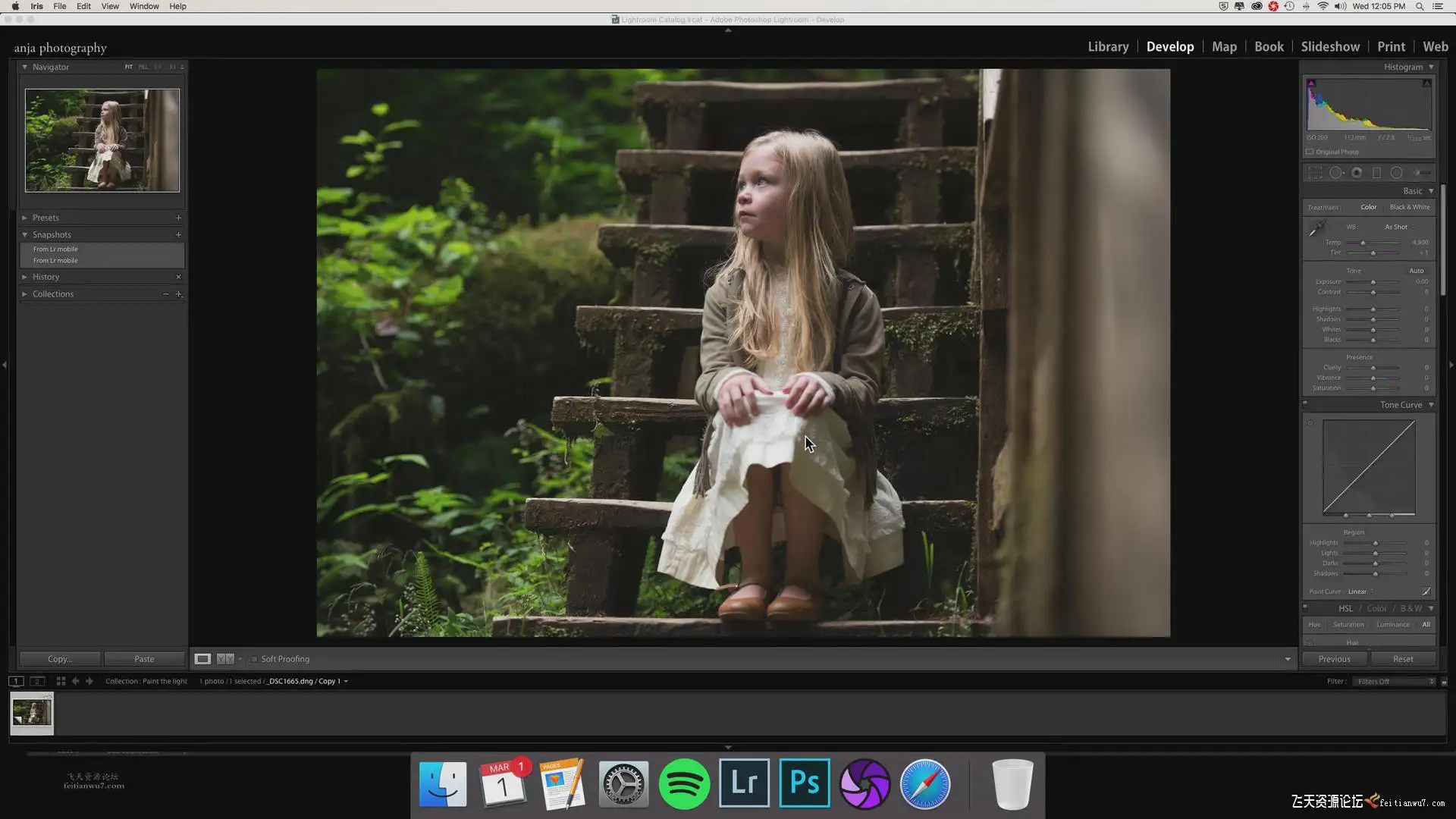The width and height of the screenshot is (1456, 819).
Task: Toggle the Tone Curve panel switch
Action: [x=1305, y=404]
